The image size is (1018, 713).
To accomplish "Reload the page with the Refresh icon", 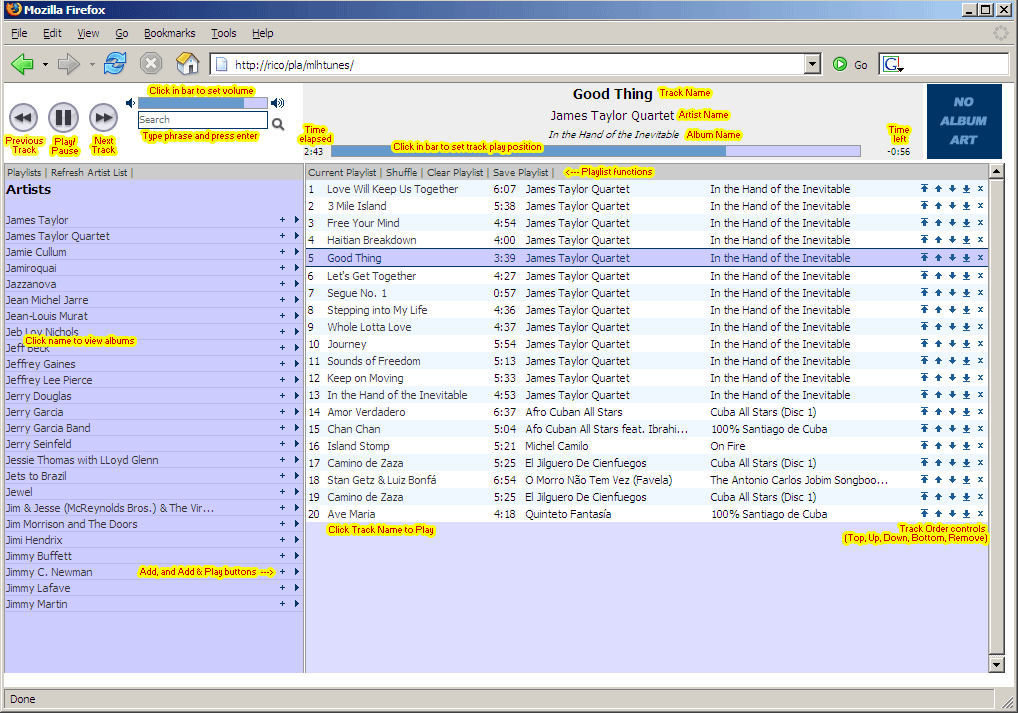I will coord(115,64).
